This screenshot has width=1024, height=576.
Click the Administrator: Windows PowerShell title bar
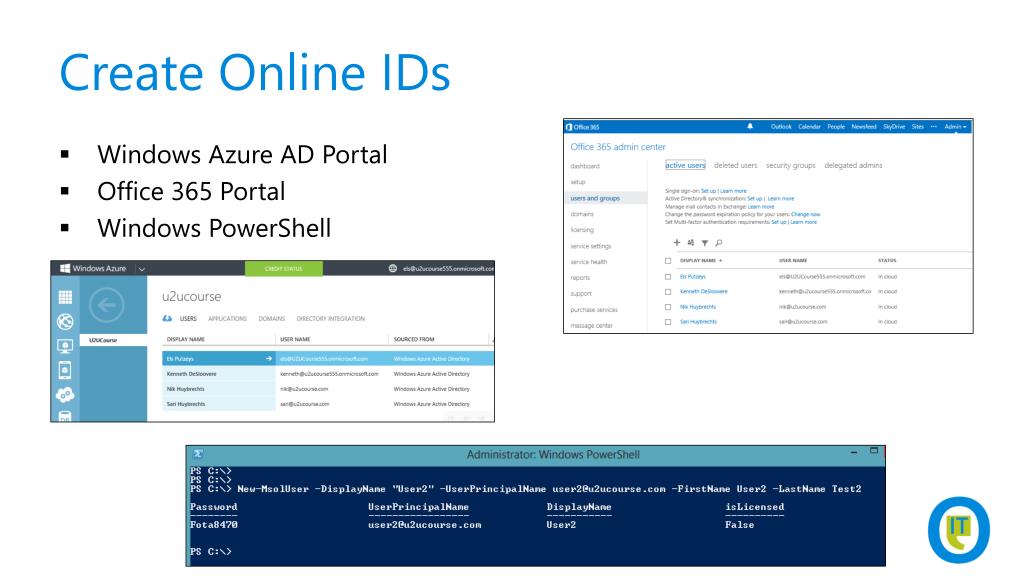coord(536,455)
